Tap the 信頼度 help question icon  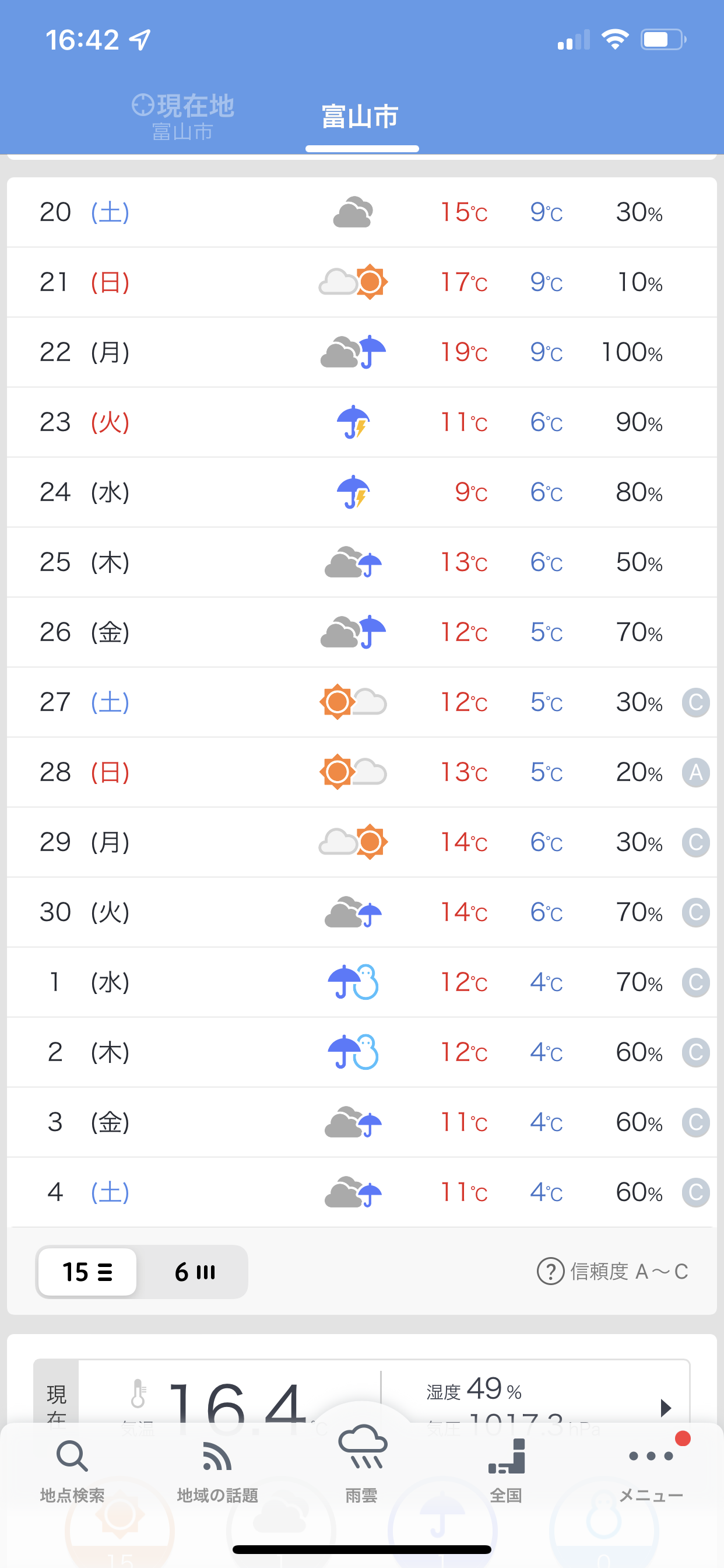click(x=550, y=1272)
